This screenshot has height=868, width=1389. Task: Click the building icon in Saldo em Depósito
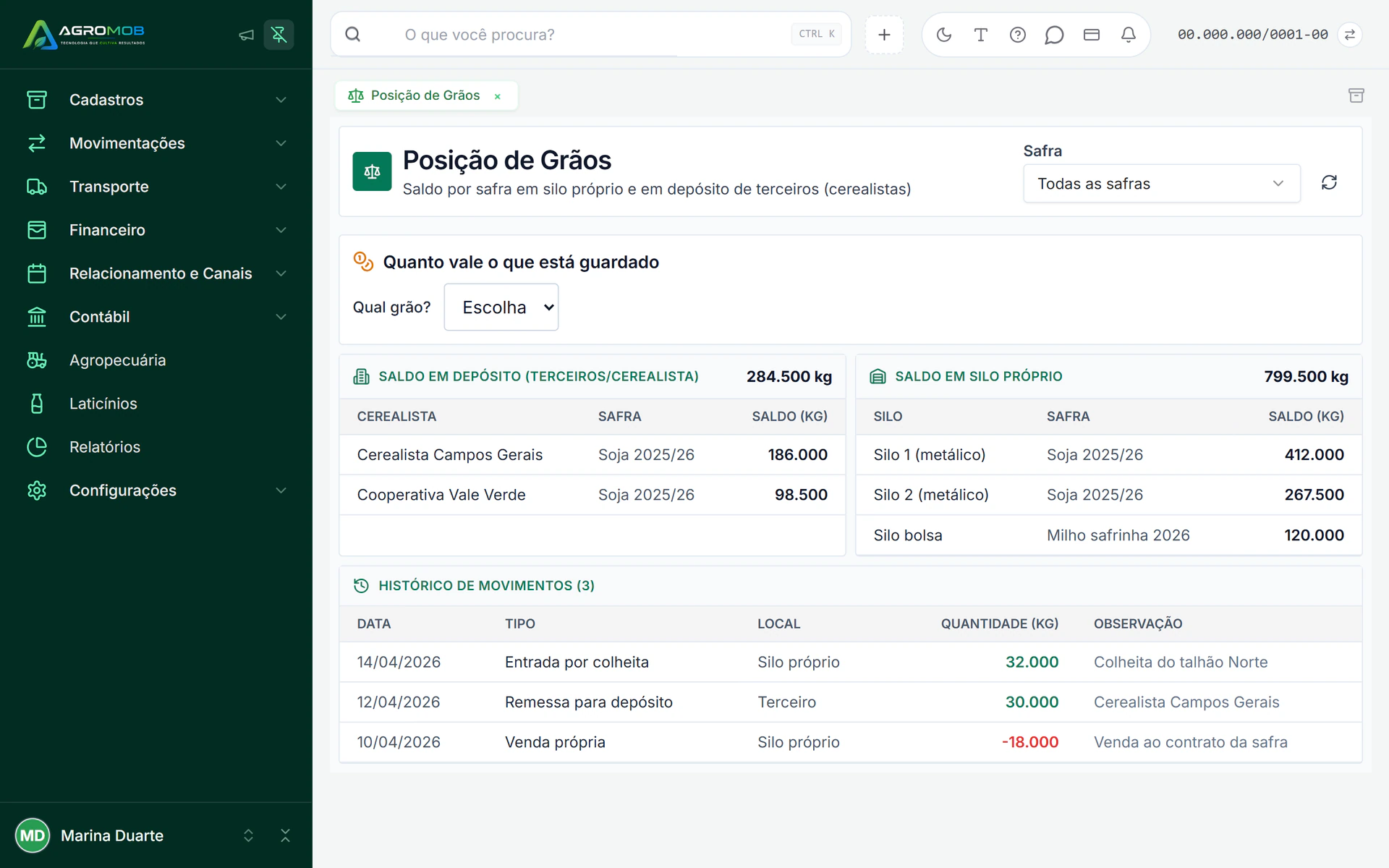coord(361,376)
